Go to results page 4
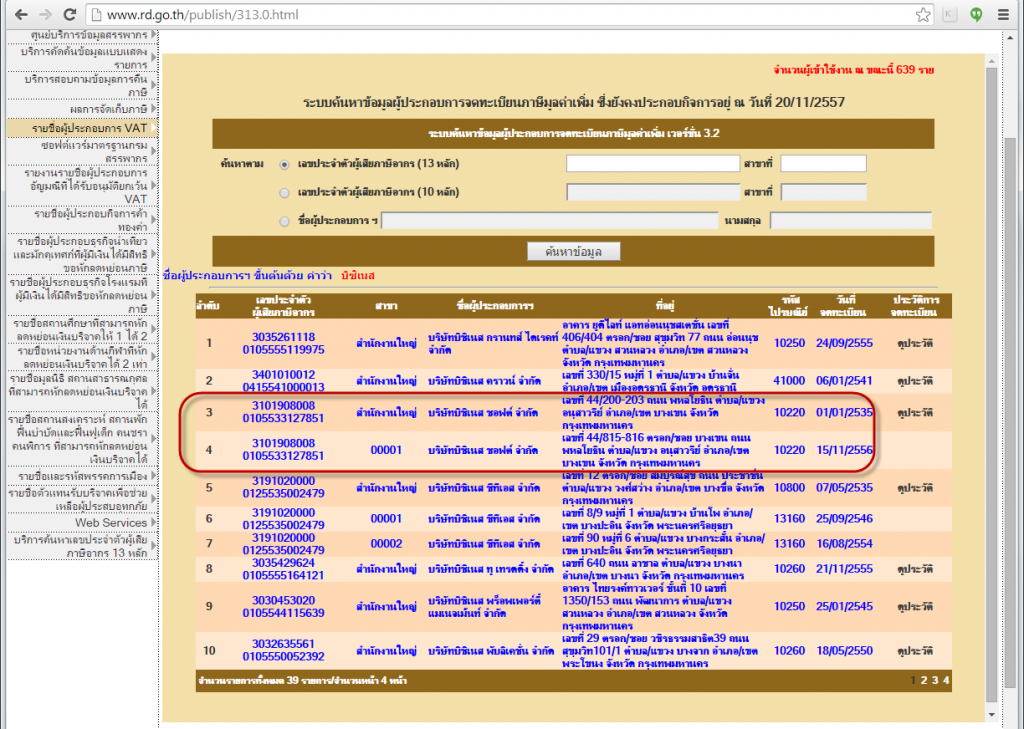 (x=945, y=680)
